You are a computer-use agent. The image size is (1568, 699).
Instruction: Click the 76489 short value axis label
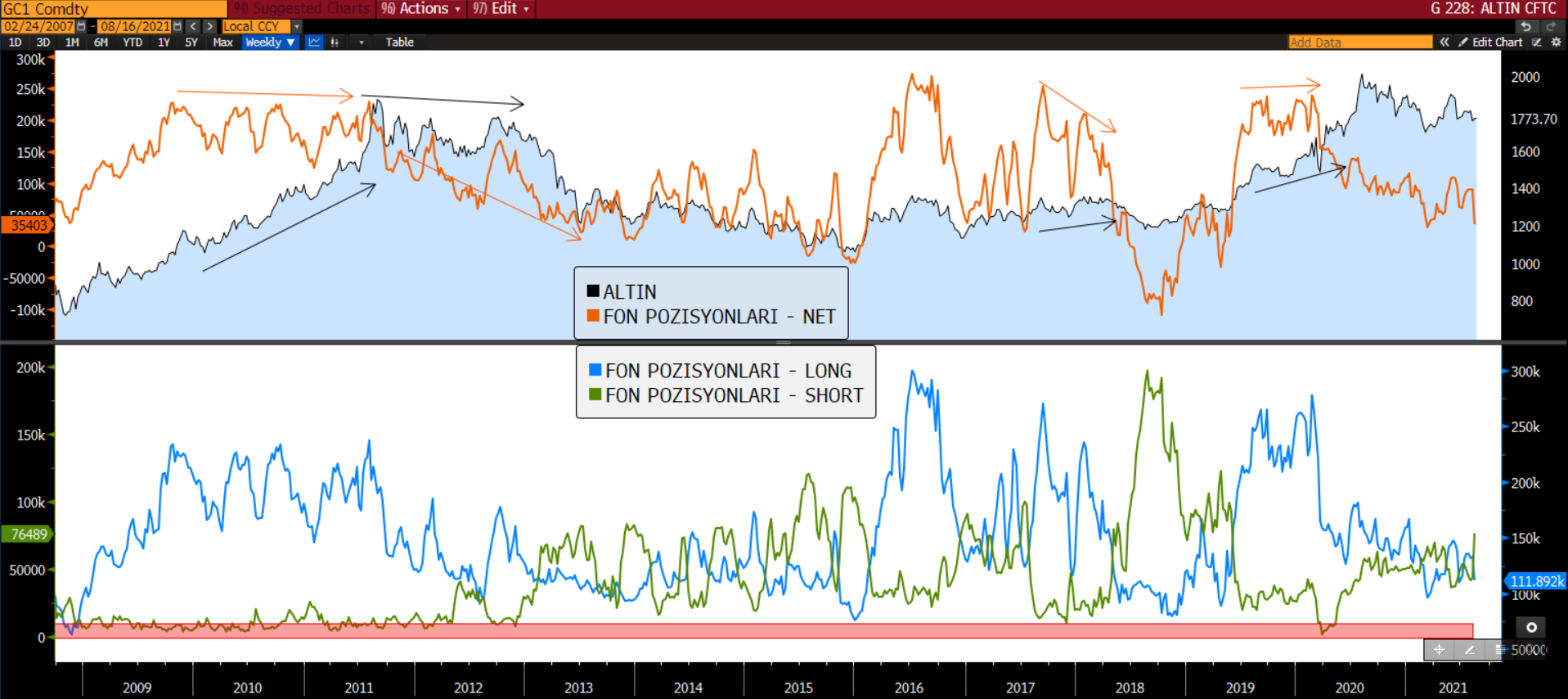(x=28, y=534)
